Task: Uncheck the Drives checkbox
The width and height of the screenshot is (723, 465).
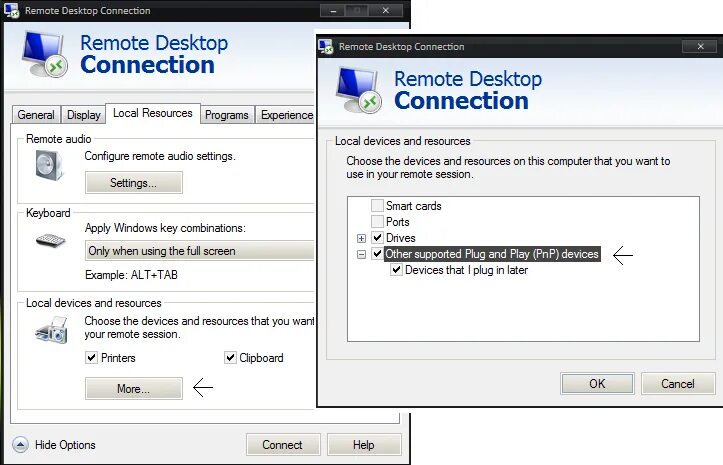Action: coord(377,238)
